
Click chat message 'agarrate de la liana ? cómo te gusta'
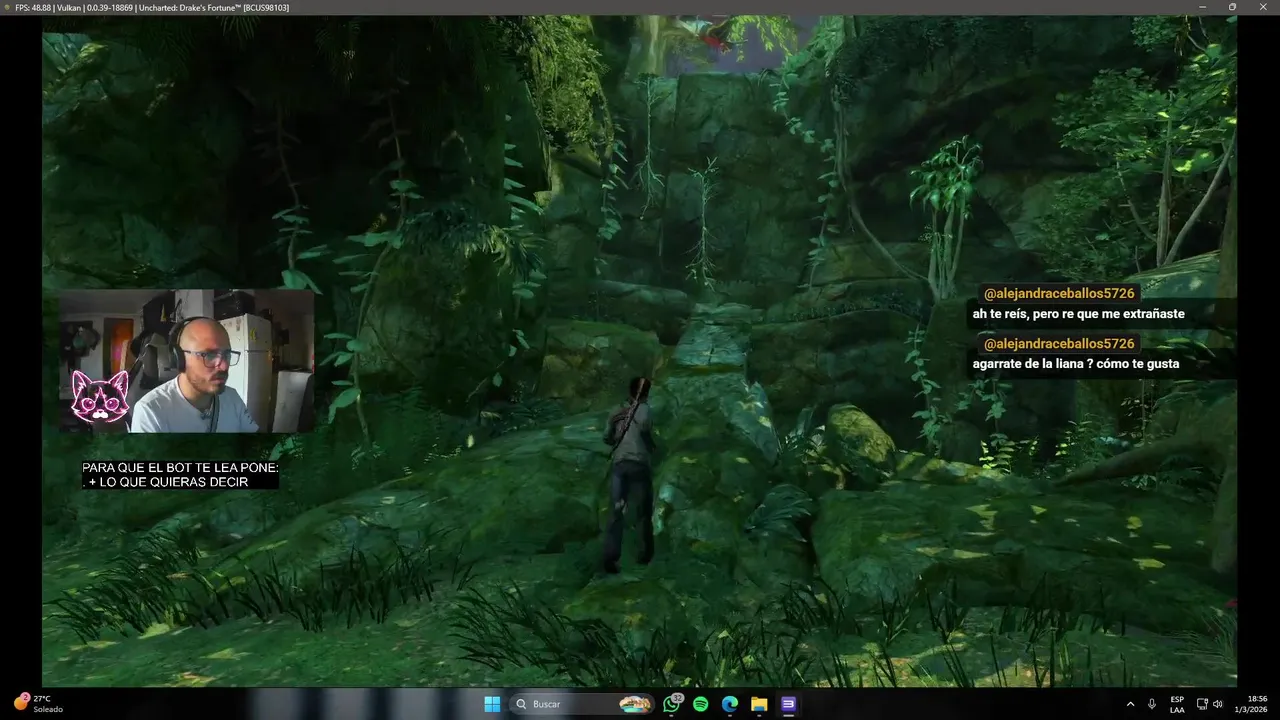coord(1076,364)
